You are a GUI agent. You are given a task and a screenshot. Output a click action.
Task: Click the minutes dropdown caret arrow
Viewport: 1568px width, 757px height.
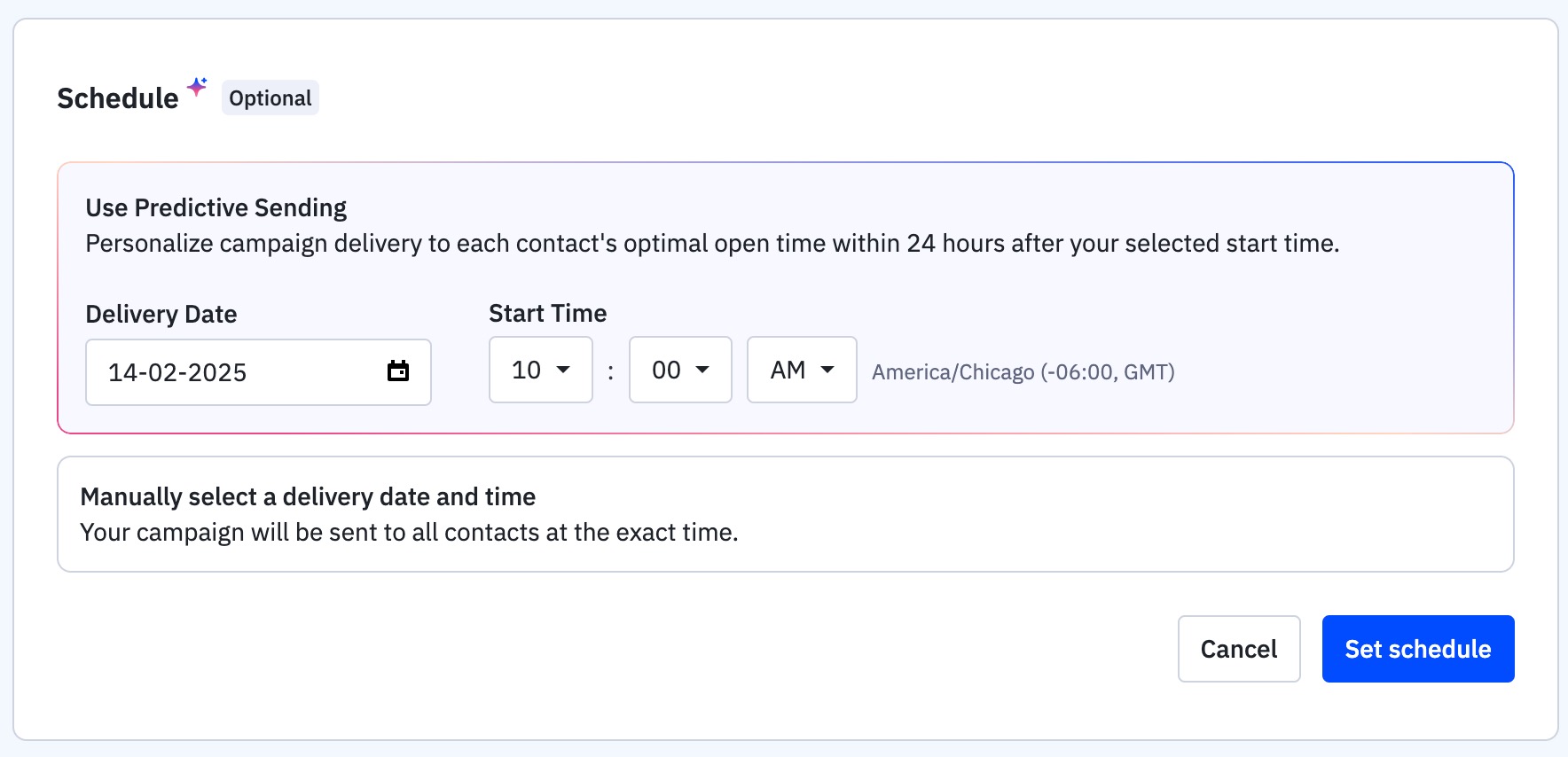tap(702, 370)
